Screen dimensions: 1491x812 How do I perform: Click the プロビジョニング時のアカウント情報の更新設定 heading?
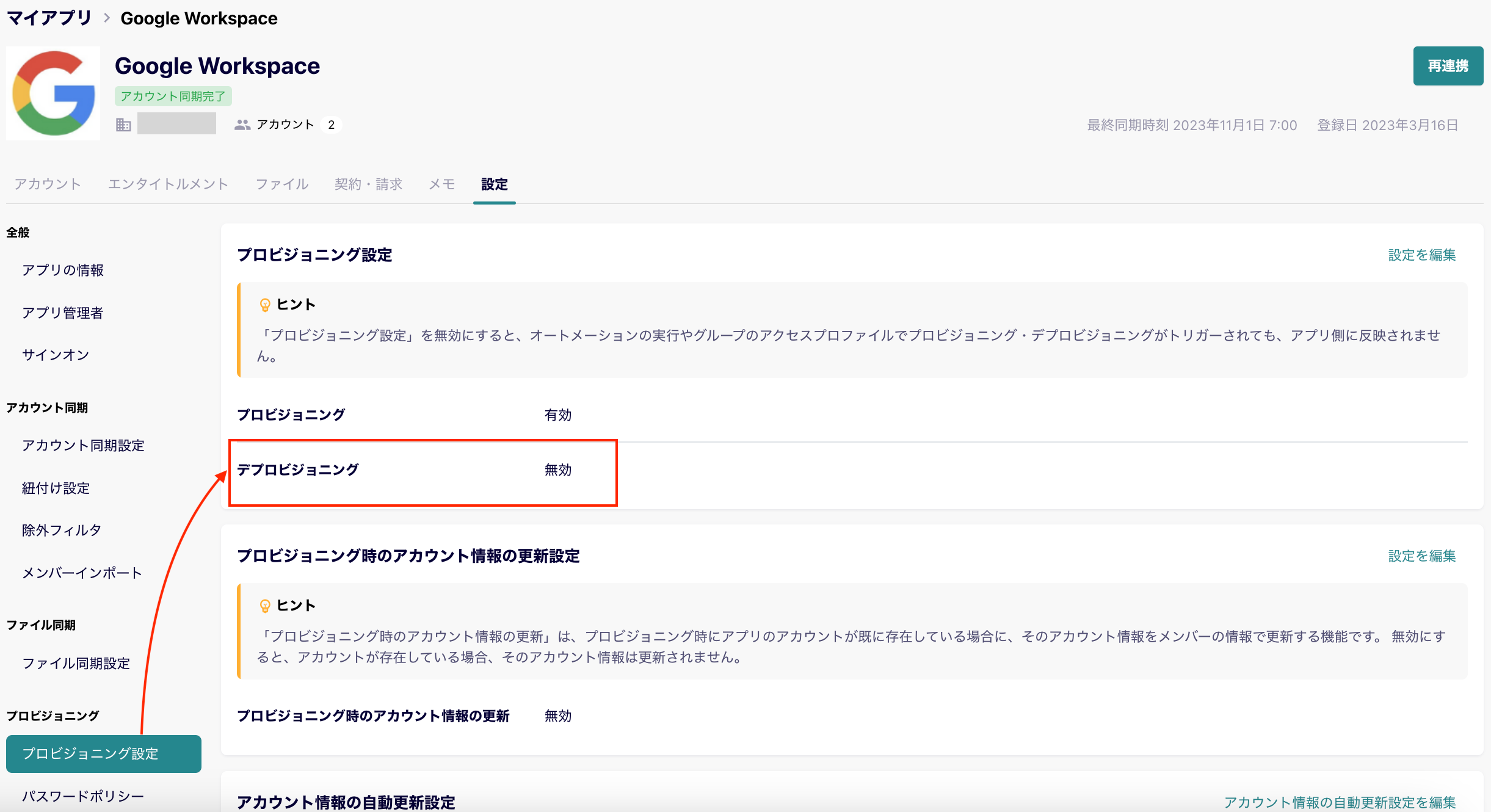pyautogui.click(x=408, y=556)
